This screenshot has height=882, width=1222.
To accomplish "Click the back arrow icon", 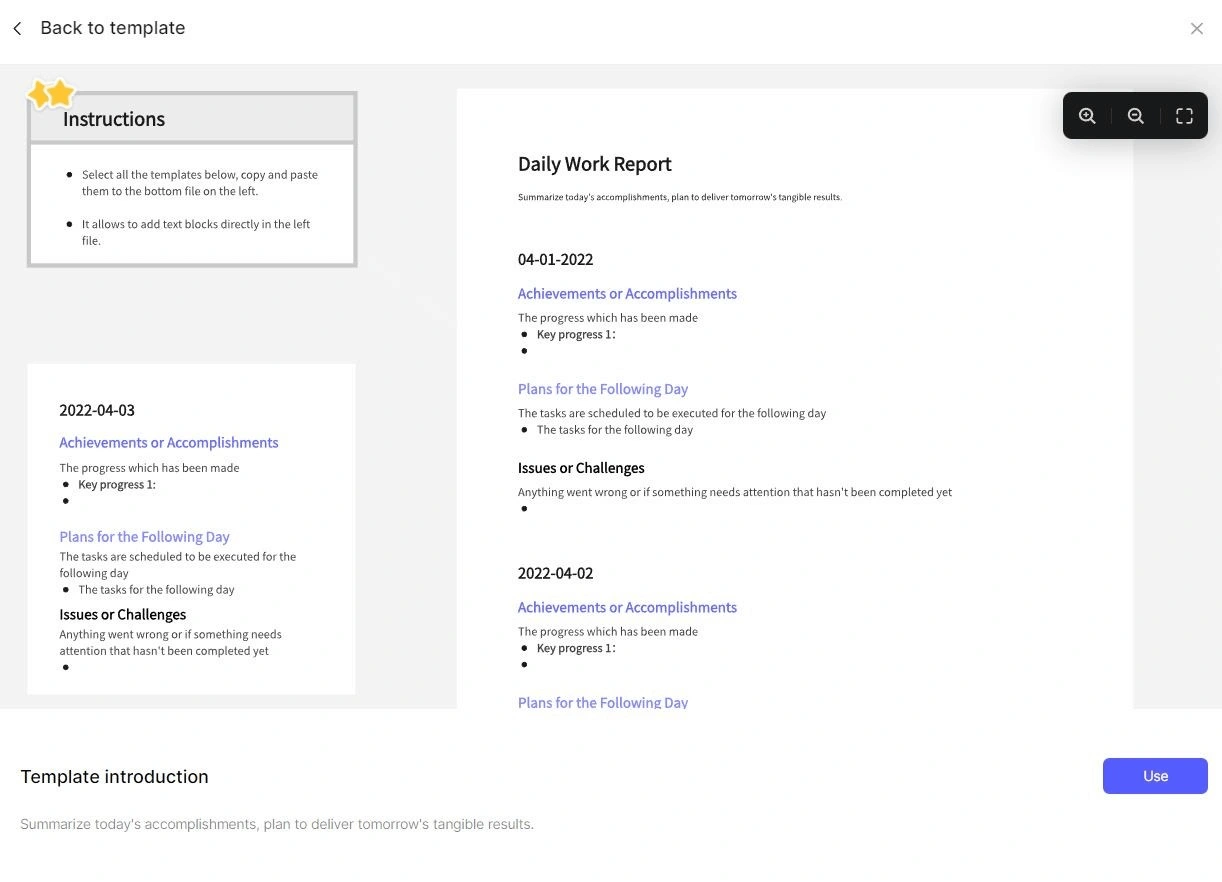I will pos(17,28).
